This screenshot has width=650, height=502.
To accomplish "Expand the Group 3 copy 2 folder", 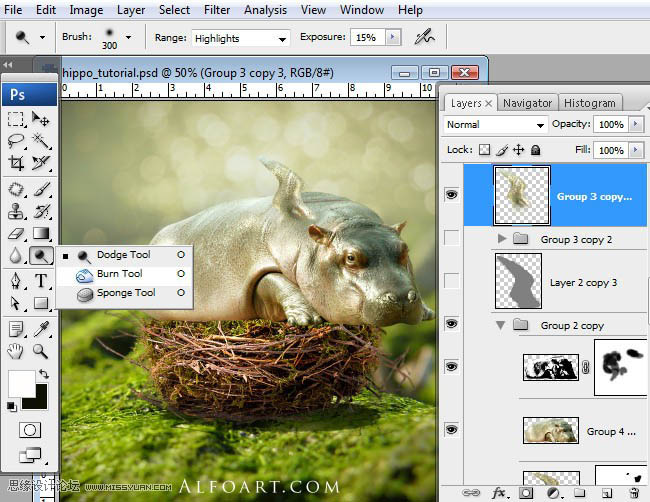I will (x=502, y=240).
